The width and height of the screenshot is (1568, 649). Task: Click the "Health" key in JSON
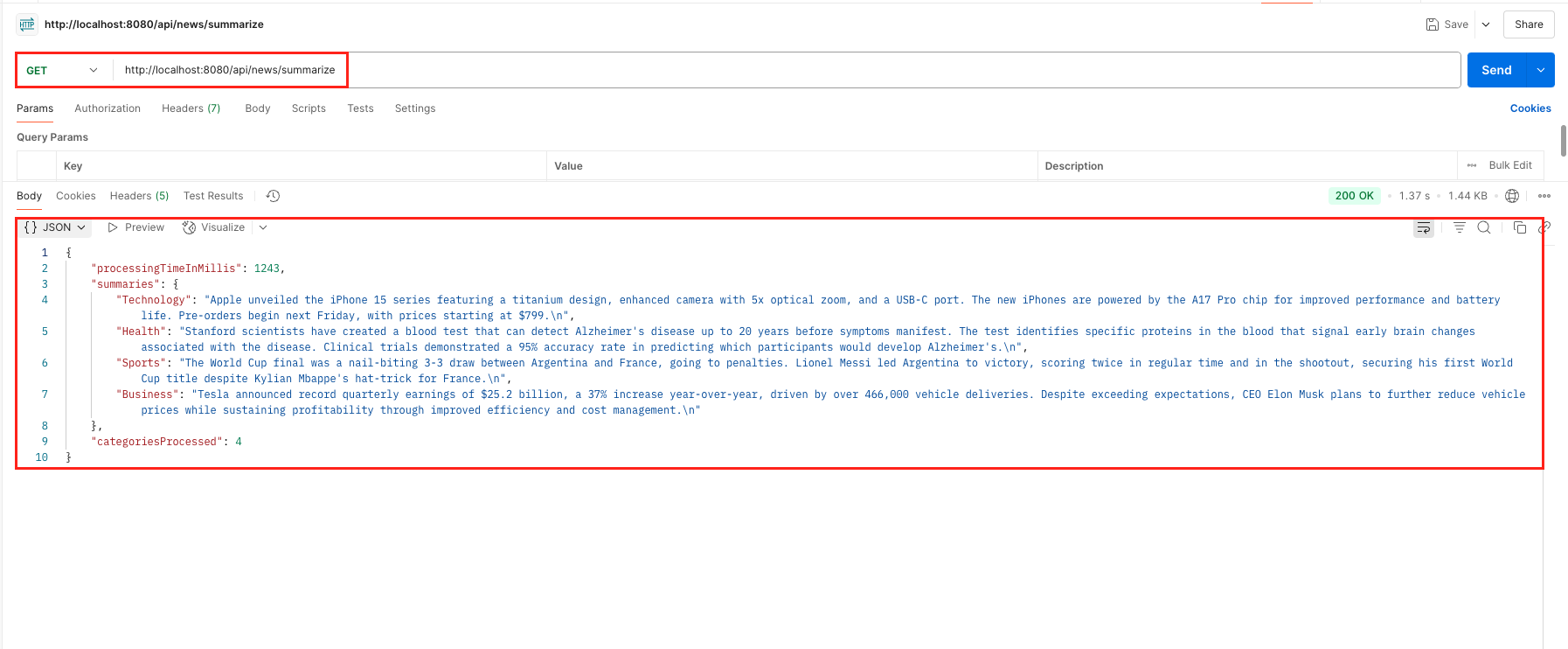click(142, 331)
